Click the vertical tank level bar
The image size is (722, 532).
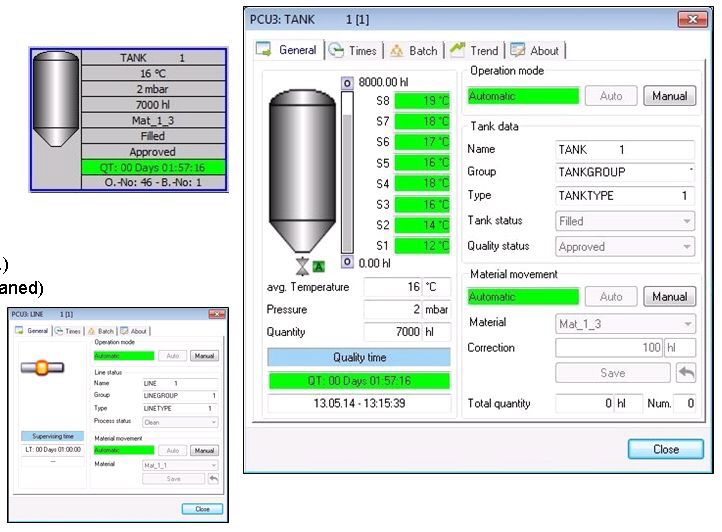[x=347, y=170]
